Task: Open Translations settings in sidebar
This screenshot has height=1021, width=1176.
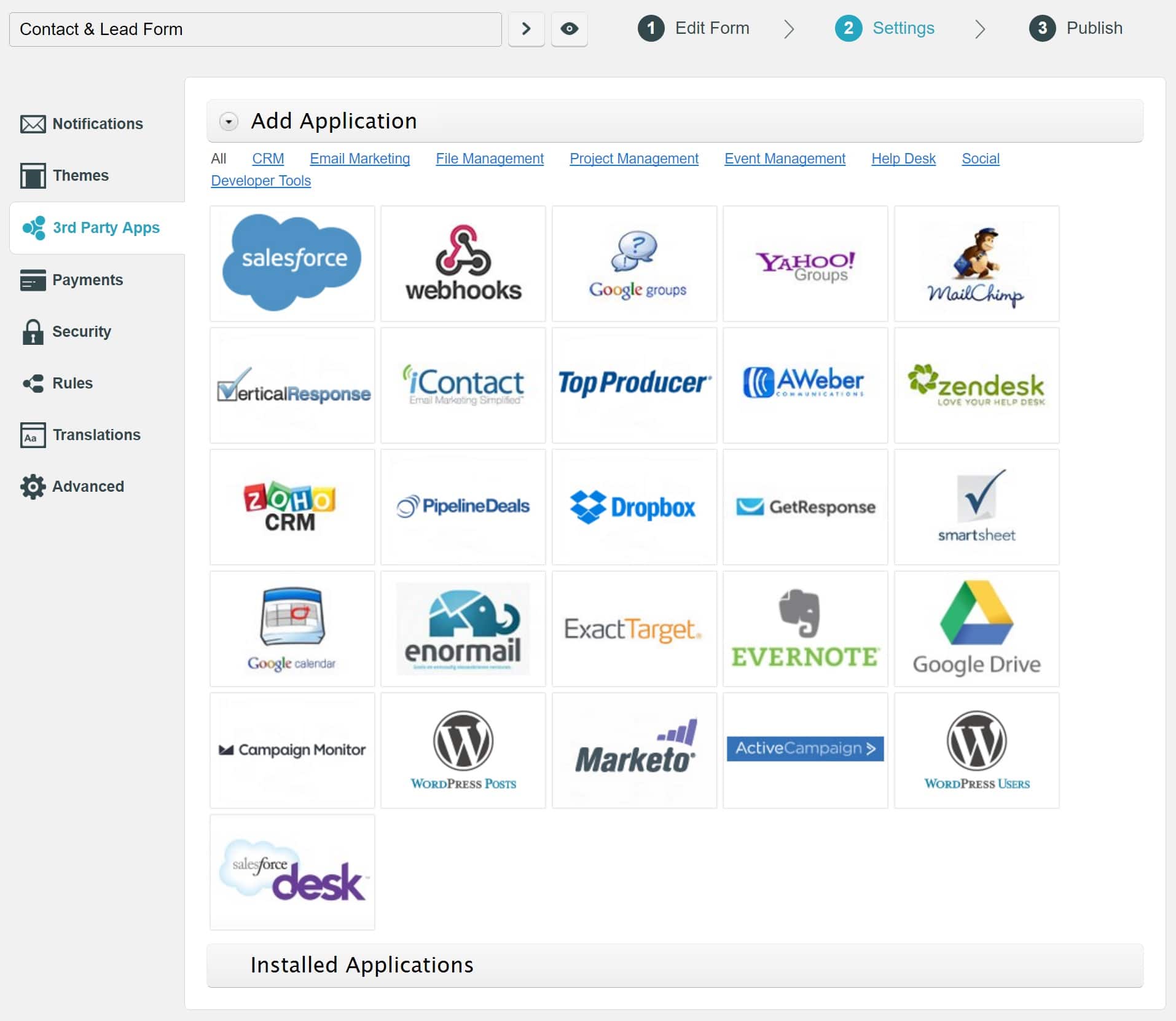Action: [80, 435]
